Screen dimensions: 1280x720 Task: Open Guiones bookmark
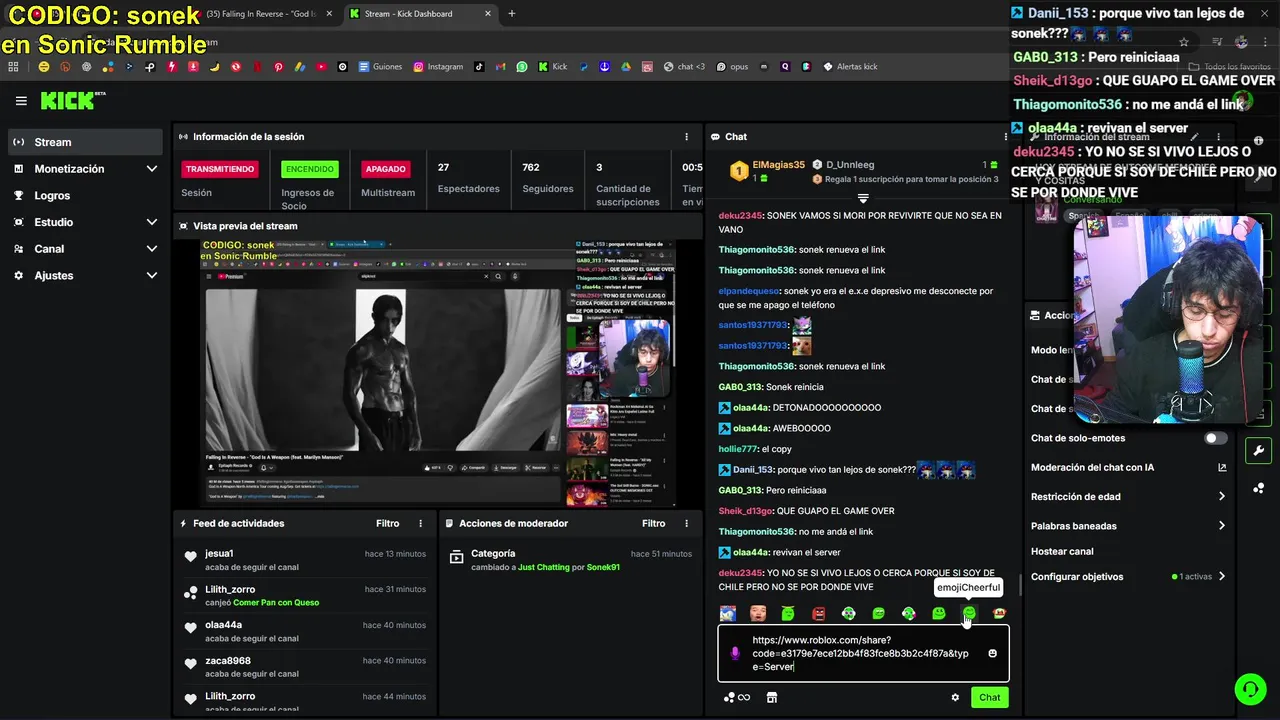click(x=380, y=67)
